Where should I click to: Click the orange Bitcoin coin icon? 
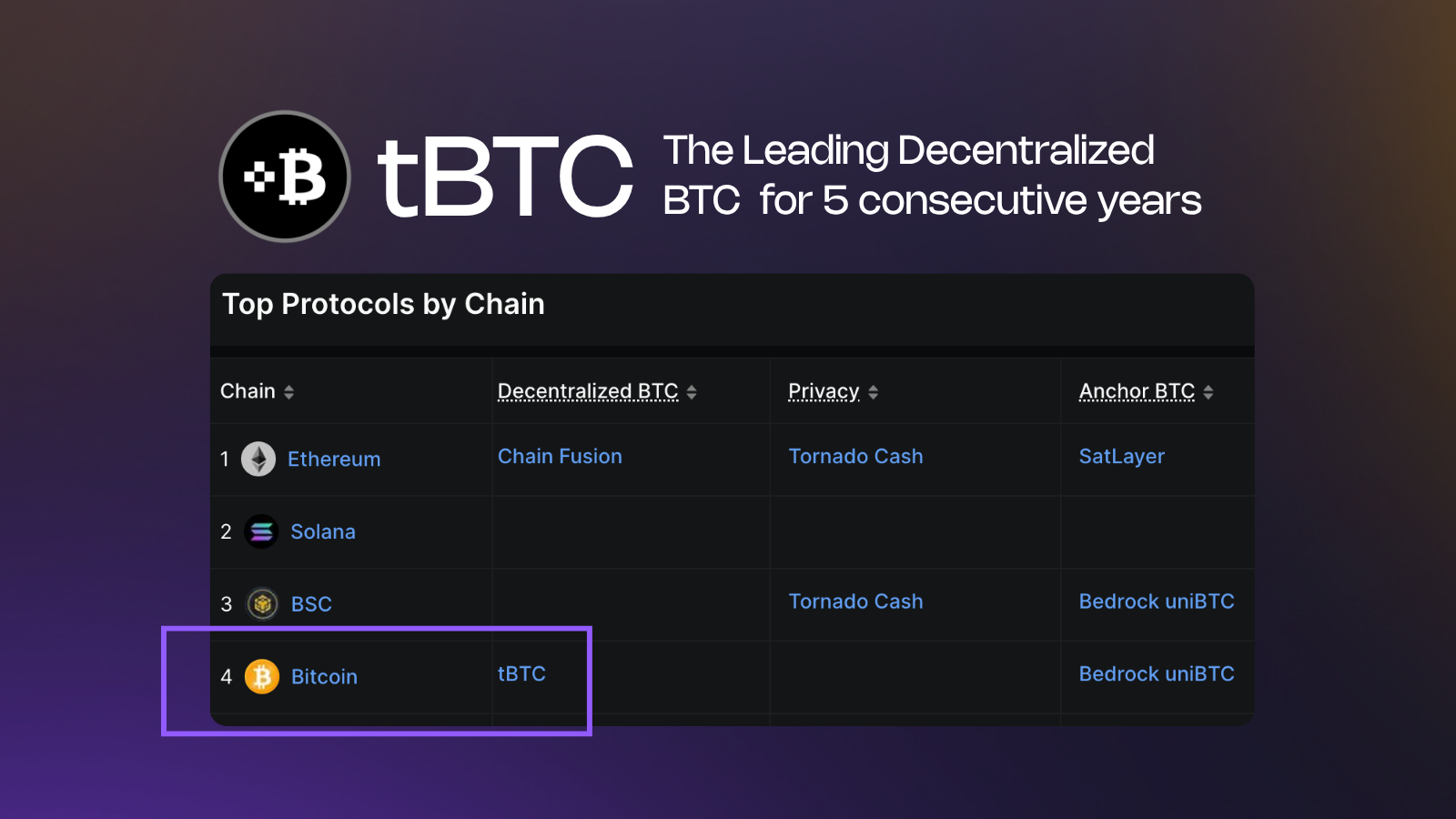[261, 676]
